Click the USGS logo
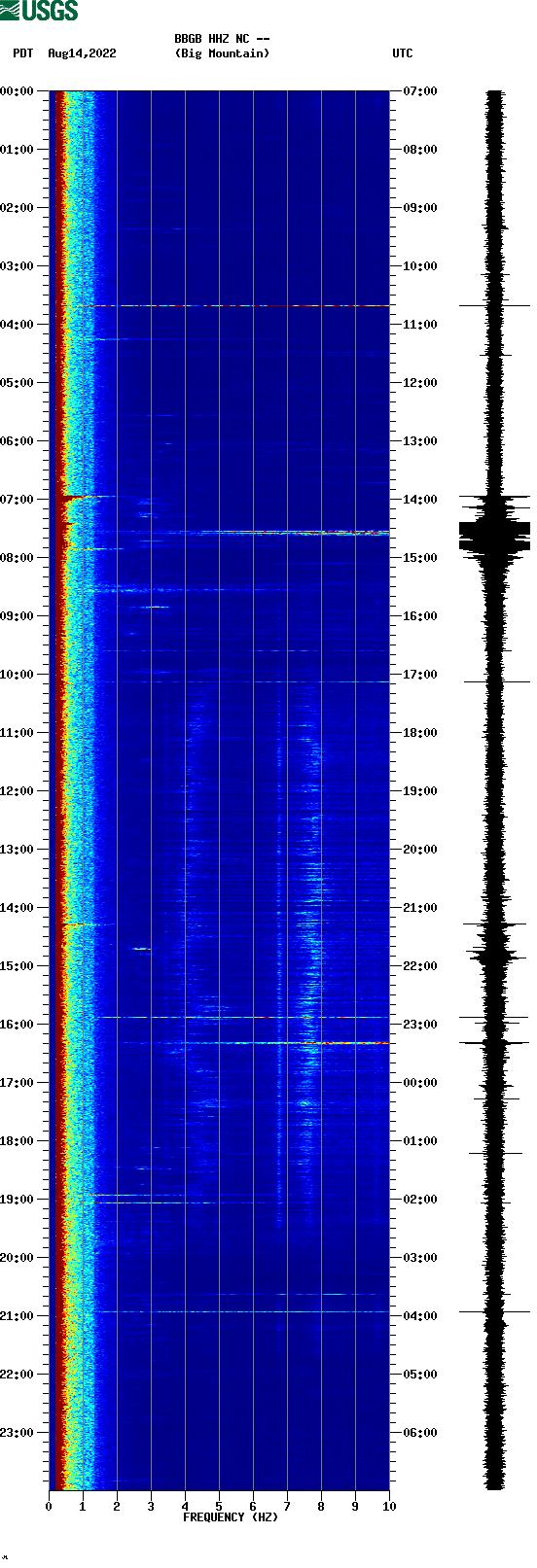Viewport: 537px width, 1568px height. tap(39, 11)
